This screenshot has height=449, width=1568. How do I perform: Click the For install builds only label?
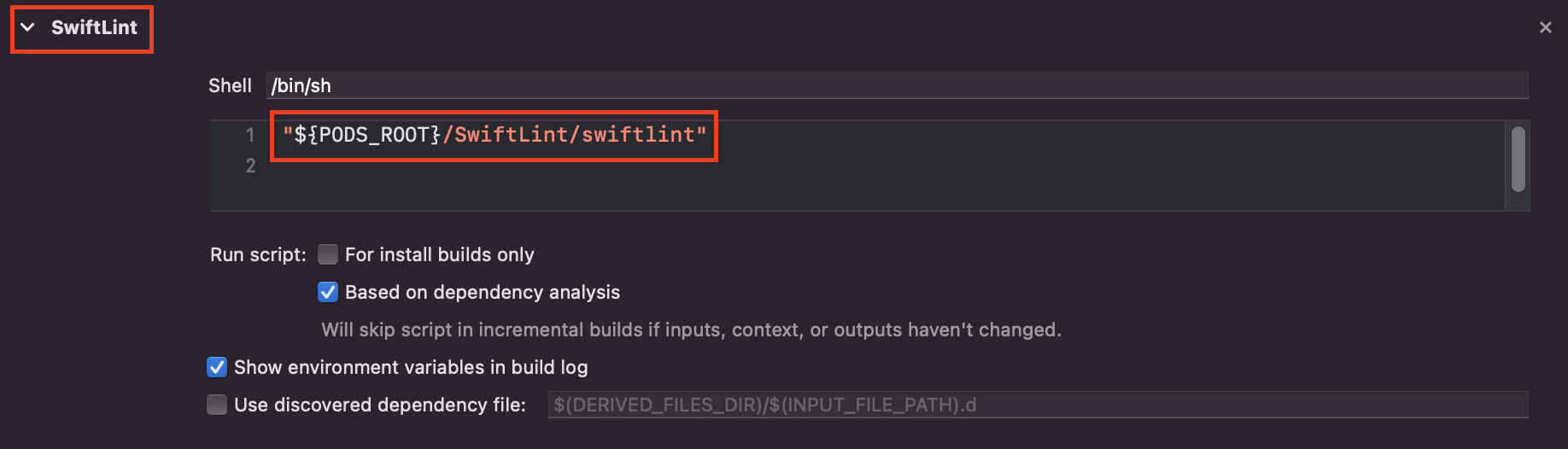pyautogui.click(x=439, y=254)
